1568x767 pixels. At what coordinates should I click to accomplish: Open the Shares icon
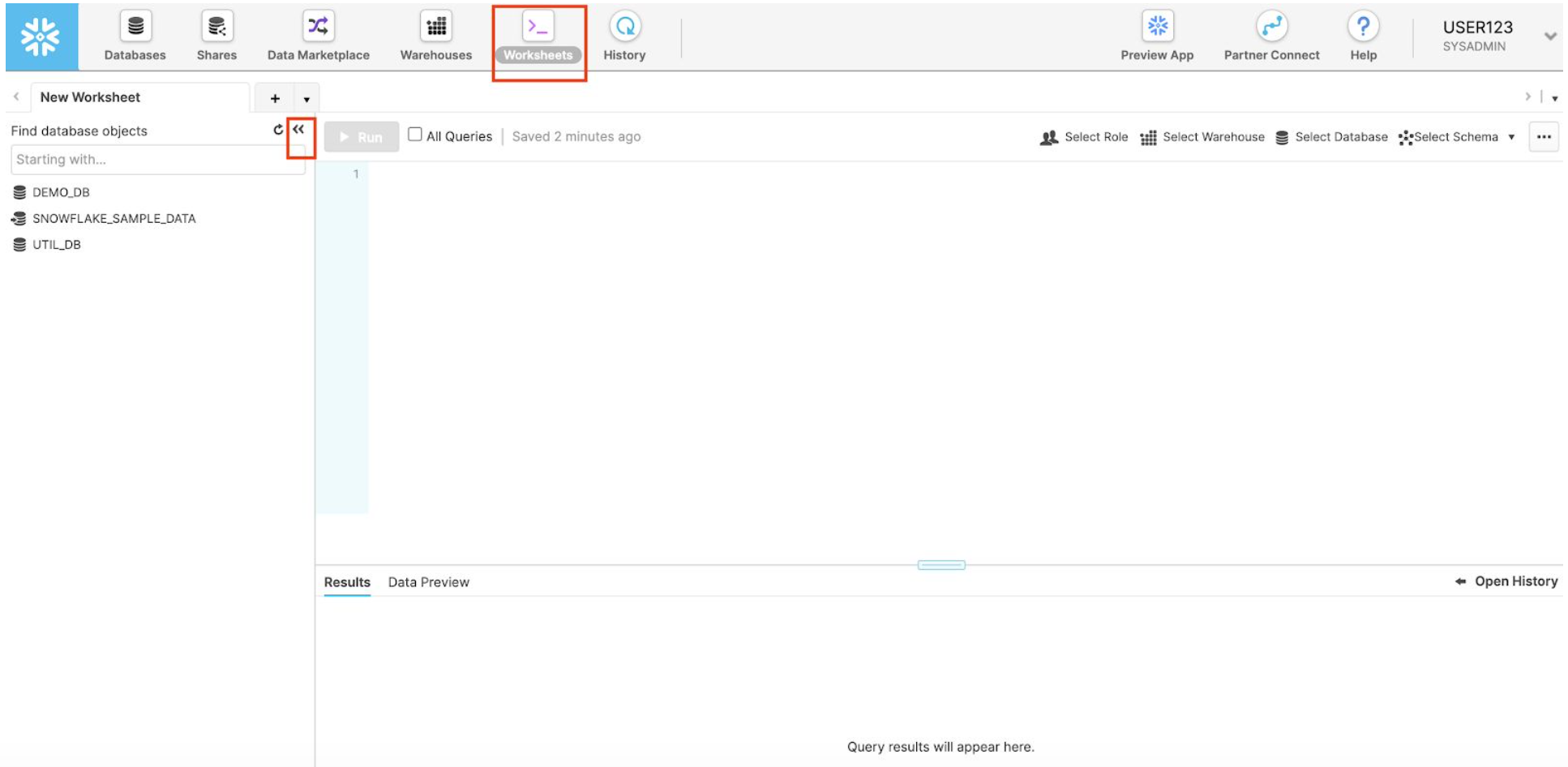pyautogui.click(x=216, y=27)
